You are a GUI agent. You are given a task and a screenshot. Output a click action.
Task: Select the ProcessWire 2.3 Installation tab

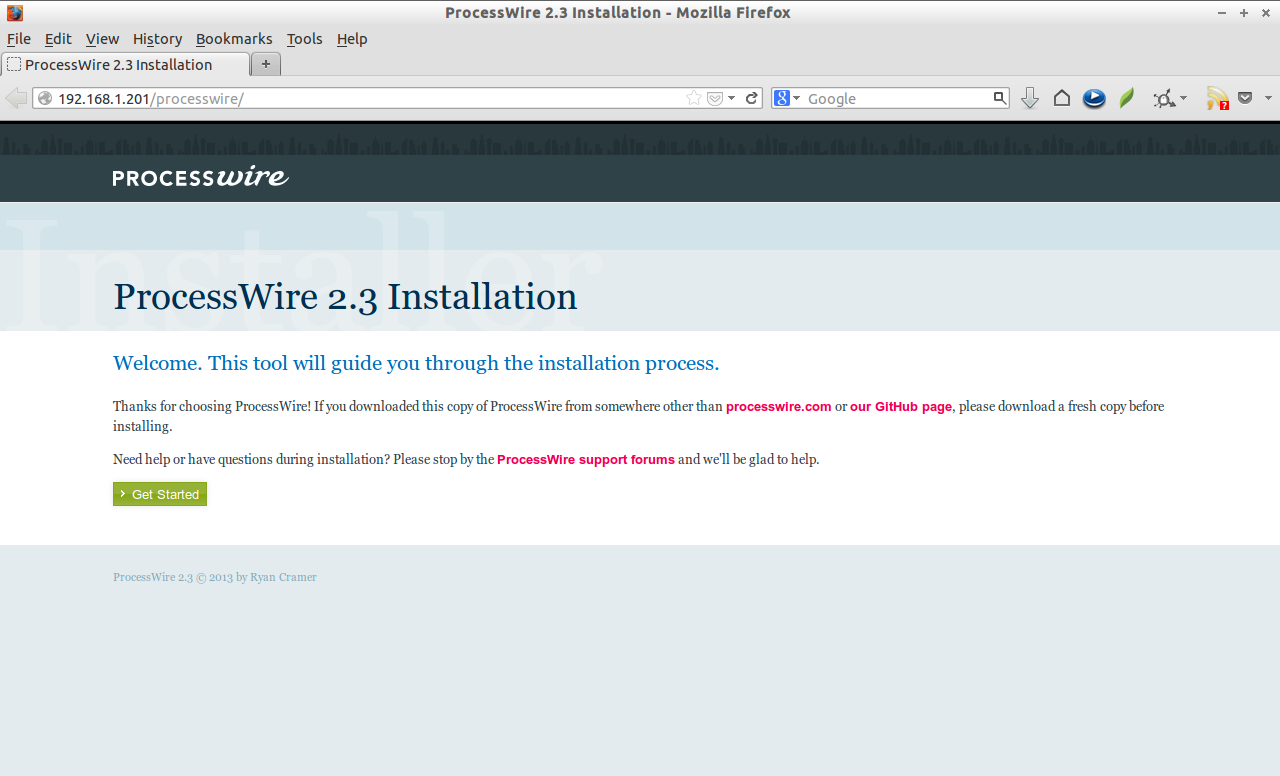click(124, 65)
